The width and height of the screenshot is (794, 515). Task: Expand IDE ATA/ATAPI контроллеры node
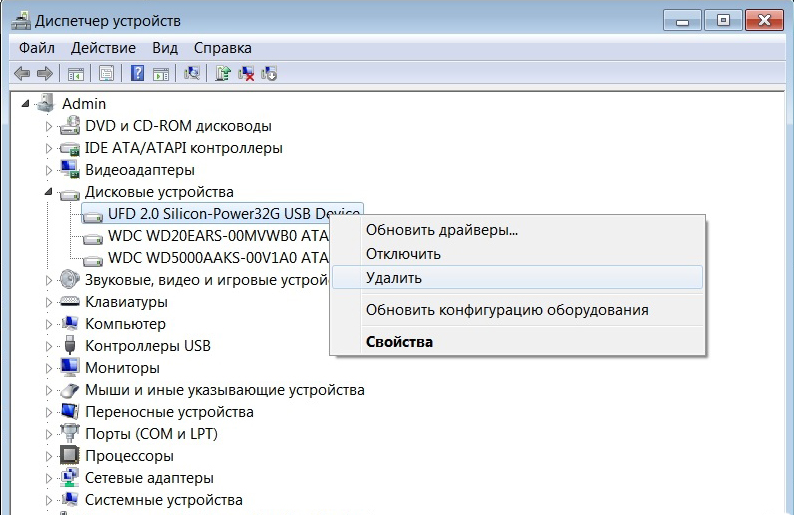click(49, 148)
